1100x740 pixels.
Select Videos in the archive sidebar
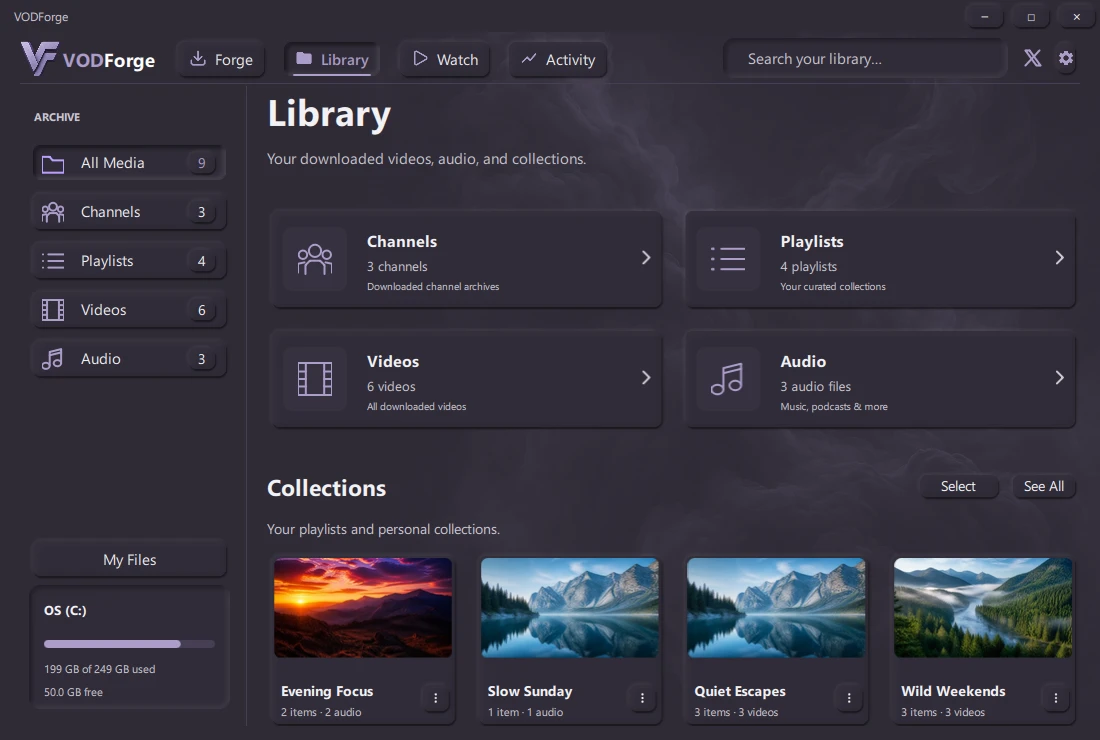click(129, 310)
